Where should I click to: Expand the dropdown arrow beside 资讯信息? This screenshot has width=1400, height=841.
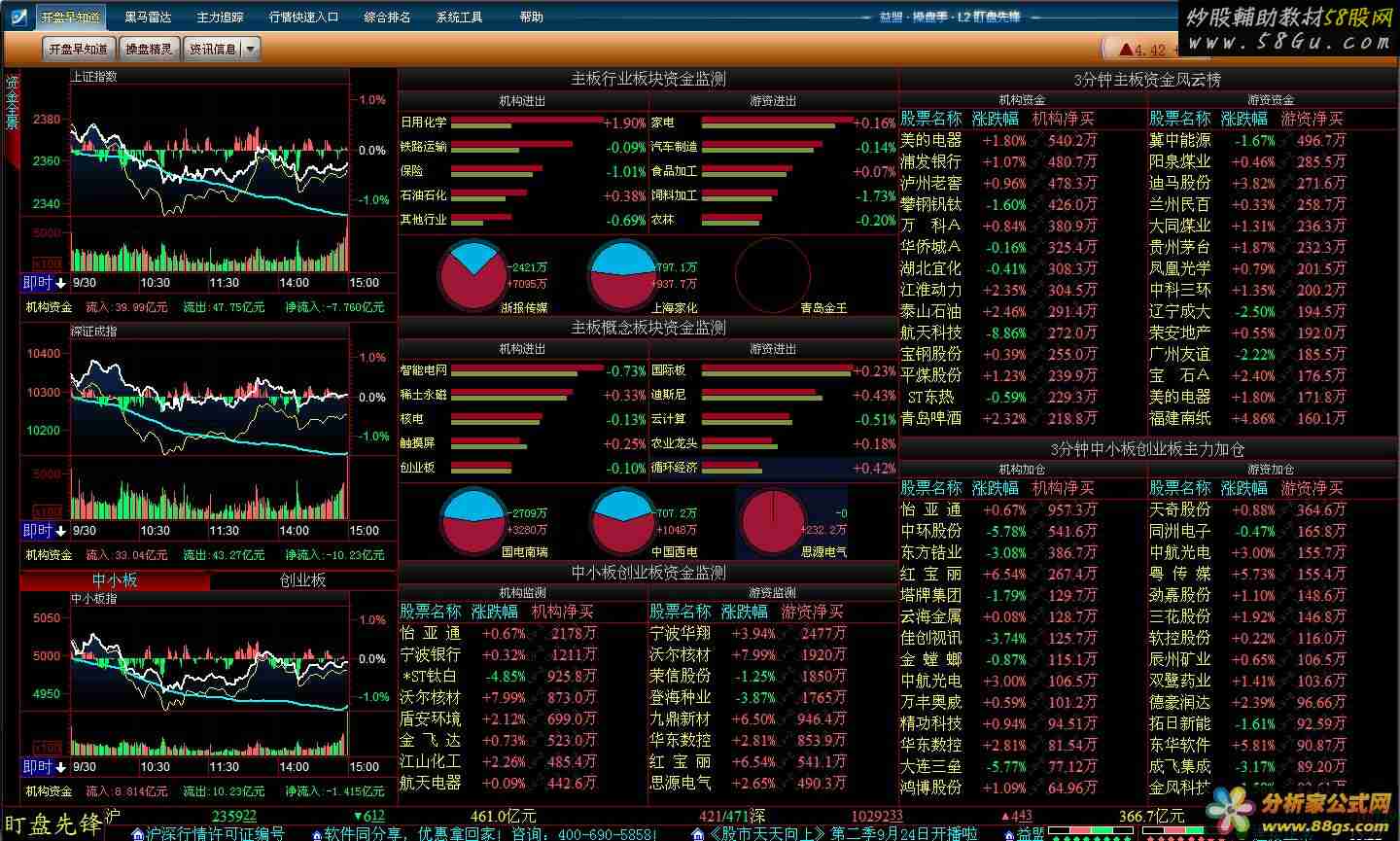[250, 49]
